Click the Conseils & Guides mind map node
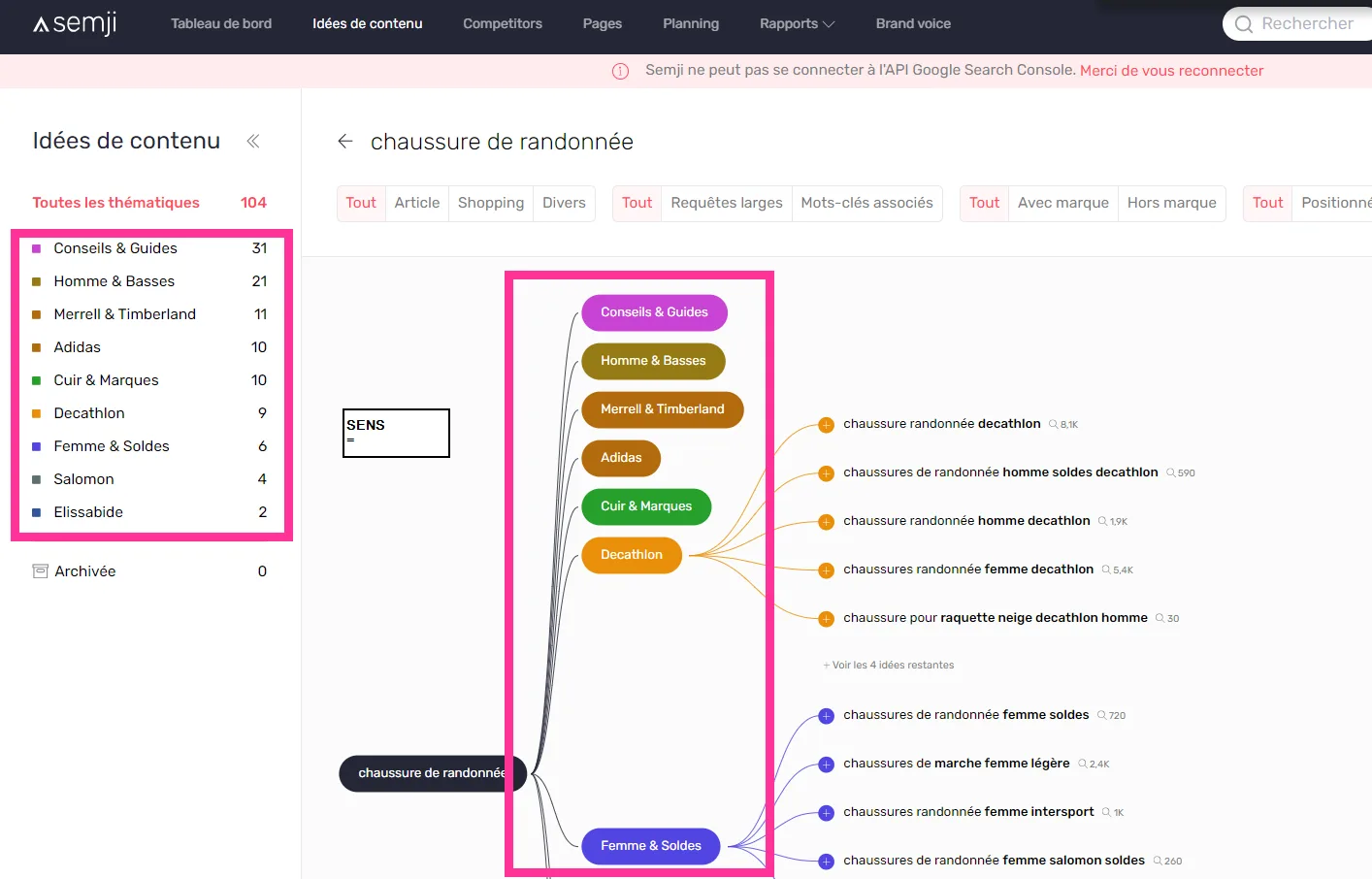 pos(654,312)
